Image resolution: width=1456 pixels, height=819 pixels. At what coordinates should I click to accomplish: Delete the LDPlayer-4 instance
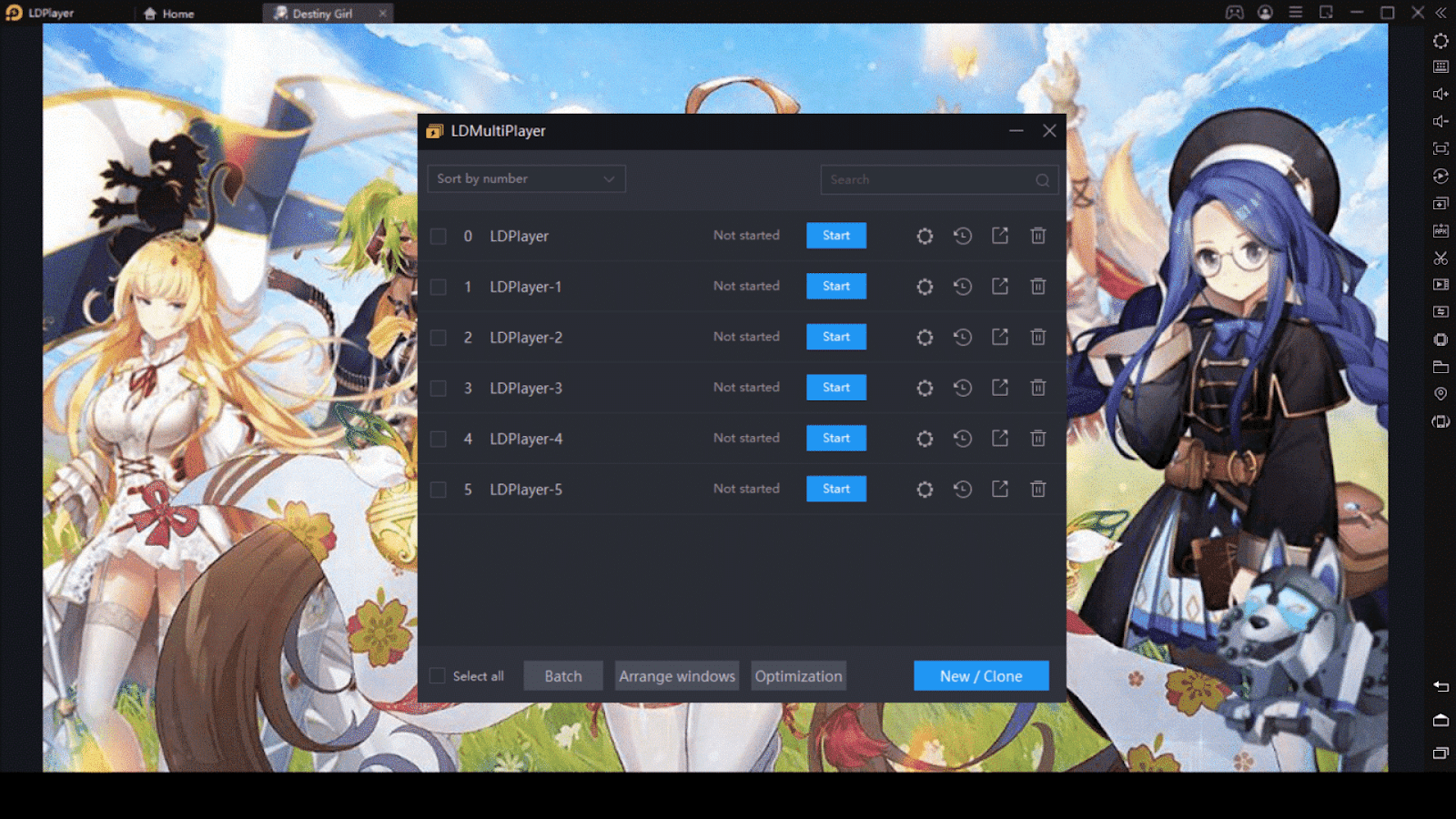click(x=1037, y=439)
